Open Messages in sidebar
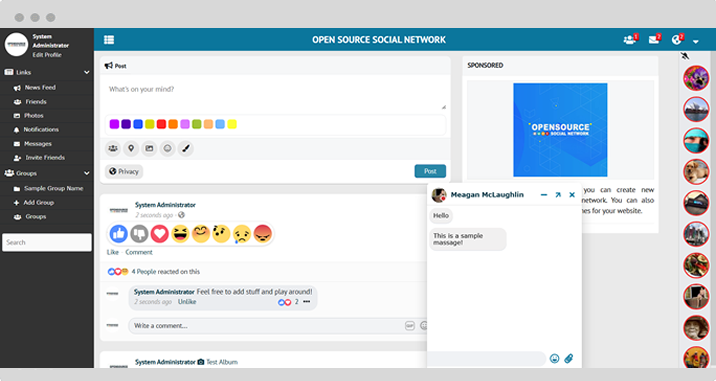Image resolution: width=716 pixels, height=381 pixels. click(x=37, y=143)
